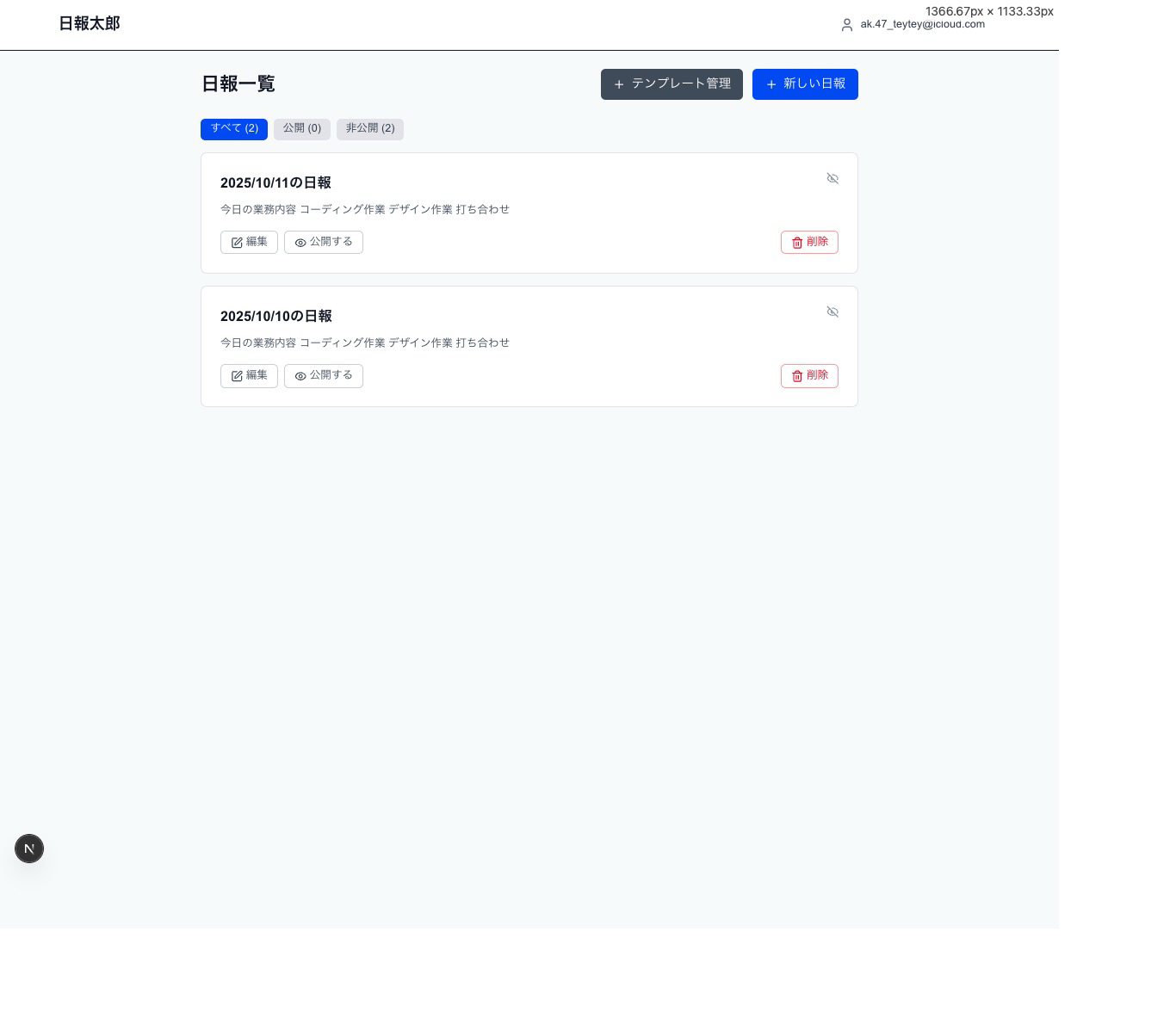Image resolution: width=1176 pixels, height=1031 pixels.
Task: Click the user account icon in header
Action: coord(847,25)
